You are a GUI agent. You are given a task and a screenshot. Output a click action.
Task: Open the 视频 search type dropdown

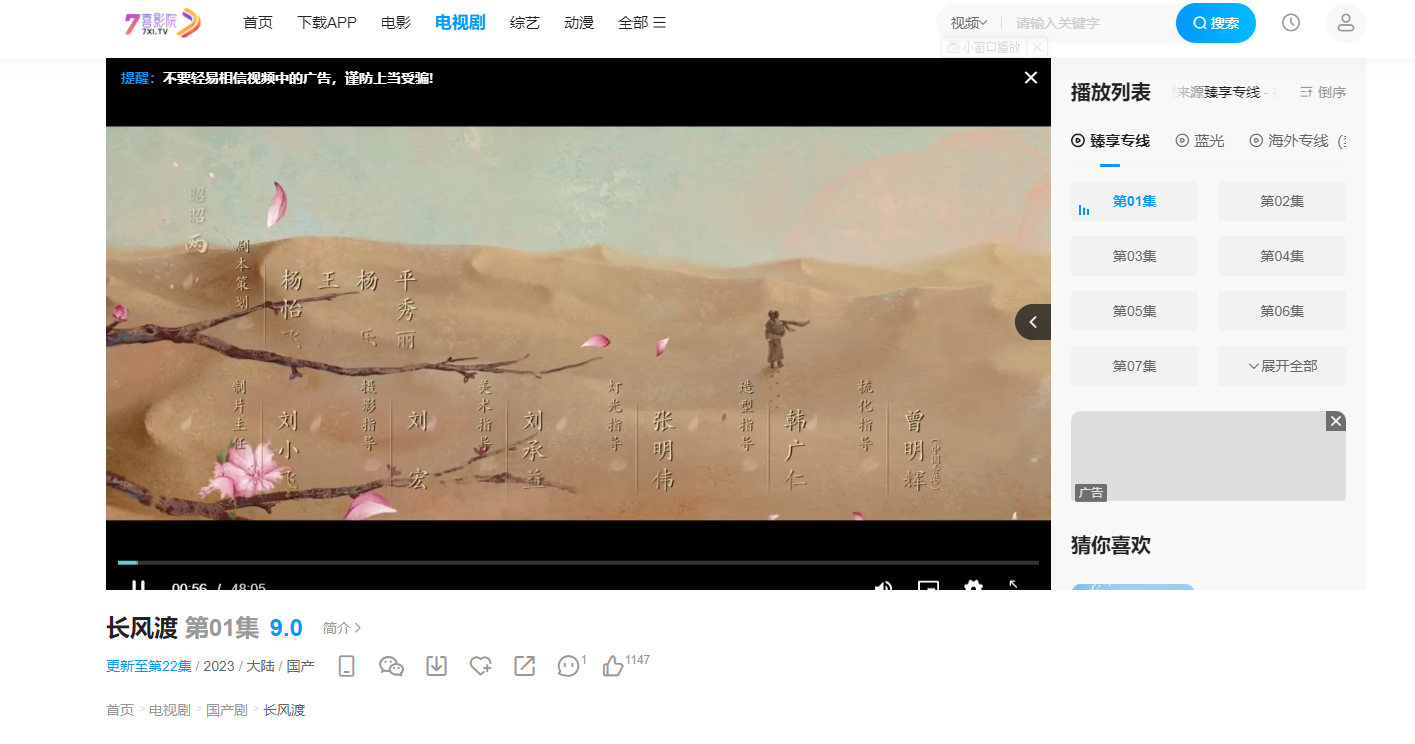(x=969, y=23)
